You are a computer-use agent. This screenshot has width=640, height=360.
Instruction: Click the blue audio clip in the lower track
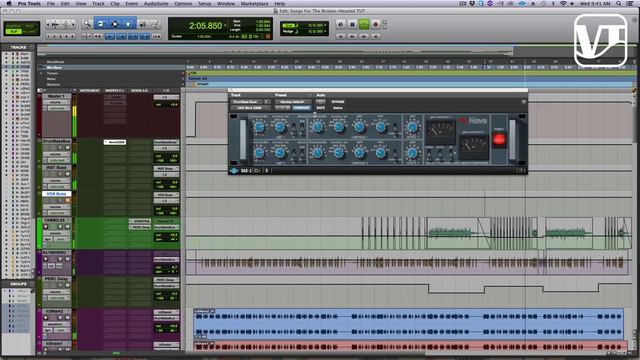[x=408, y=324]
